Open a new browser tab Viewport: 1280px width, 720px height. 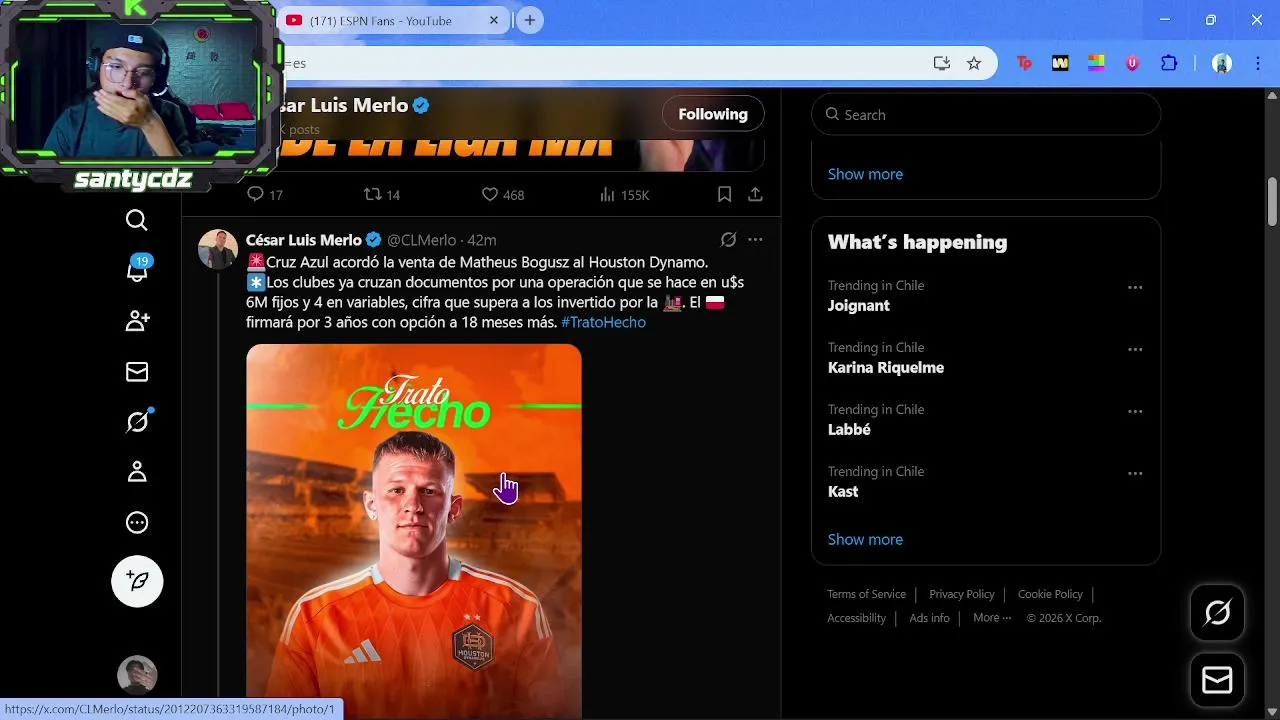click(530, 20)
